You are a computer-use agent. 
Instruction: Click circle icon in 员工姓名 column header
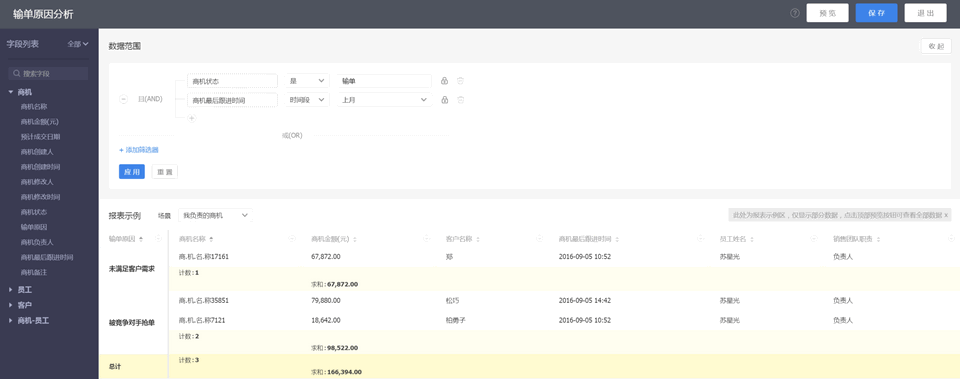point(814,238)
